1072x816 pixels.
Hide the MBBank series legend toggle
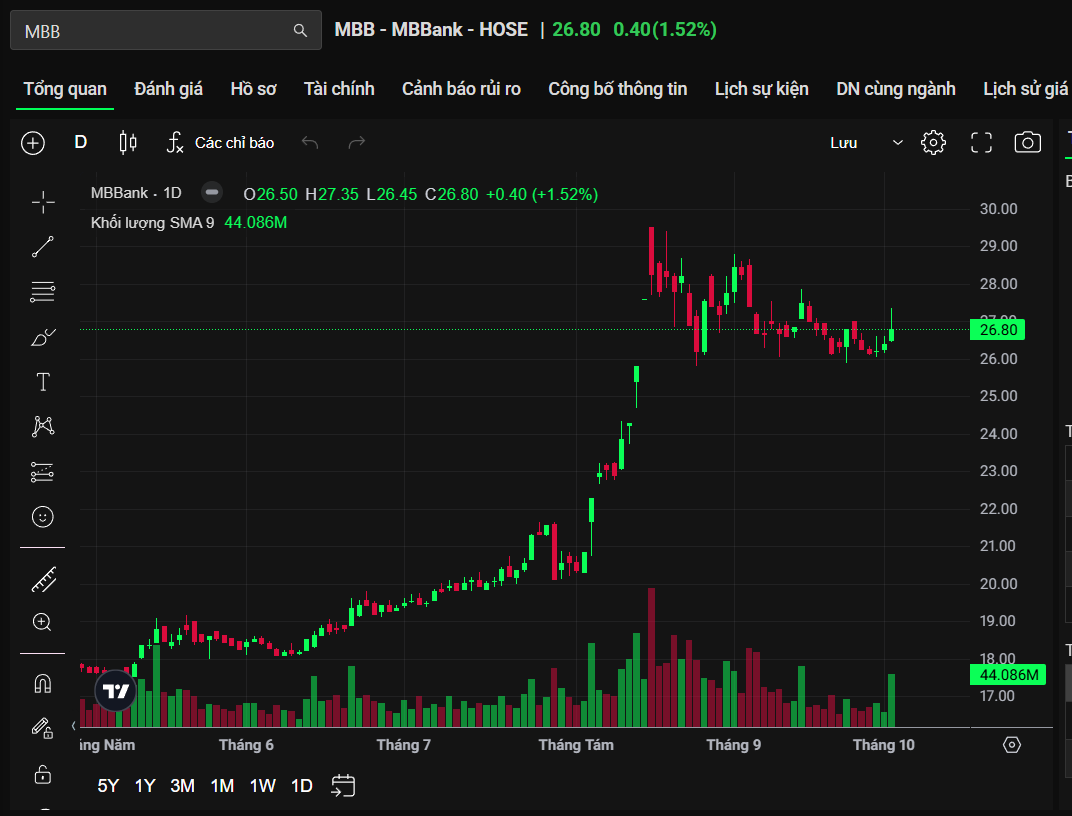[211, 194]
